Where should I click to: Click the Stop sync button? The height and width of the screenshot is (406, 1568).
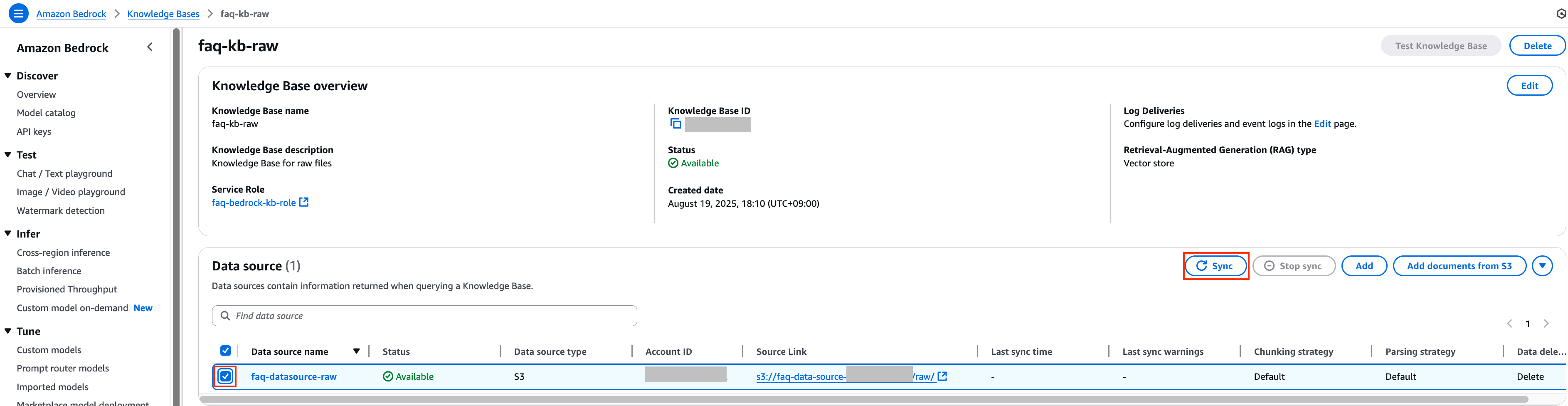1294,266
